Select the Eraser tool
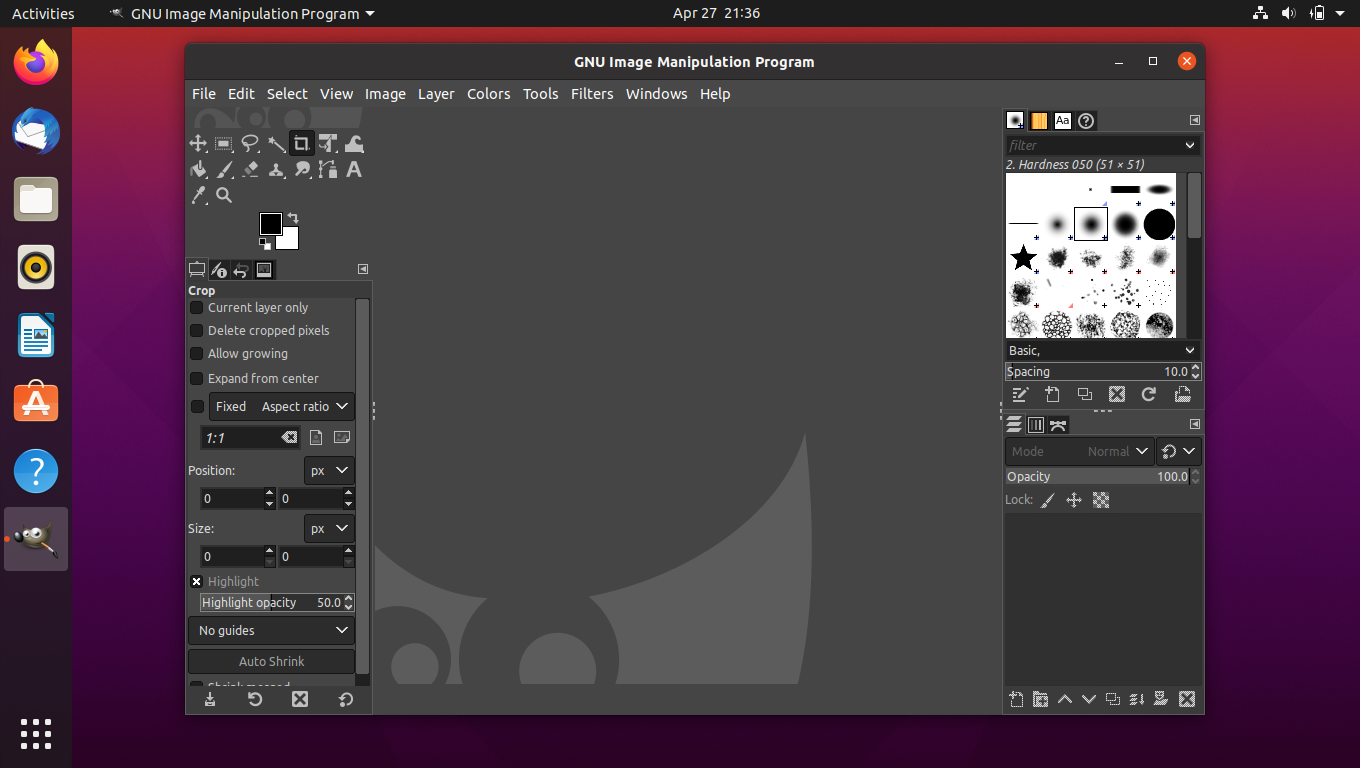 point(250,169)
